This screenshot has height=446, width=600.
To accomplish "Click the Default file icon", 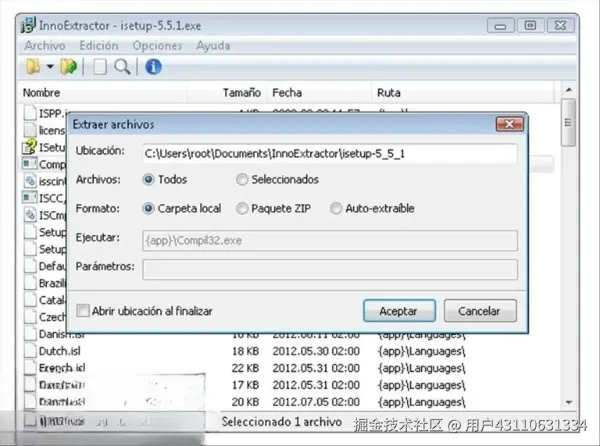I will 30,265.
